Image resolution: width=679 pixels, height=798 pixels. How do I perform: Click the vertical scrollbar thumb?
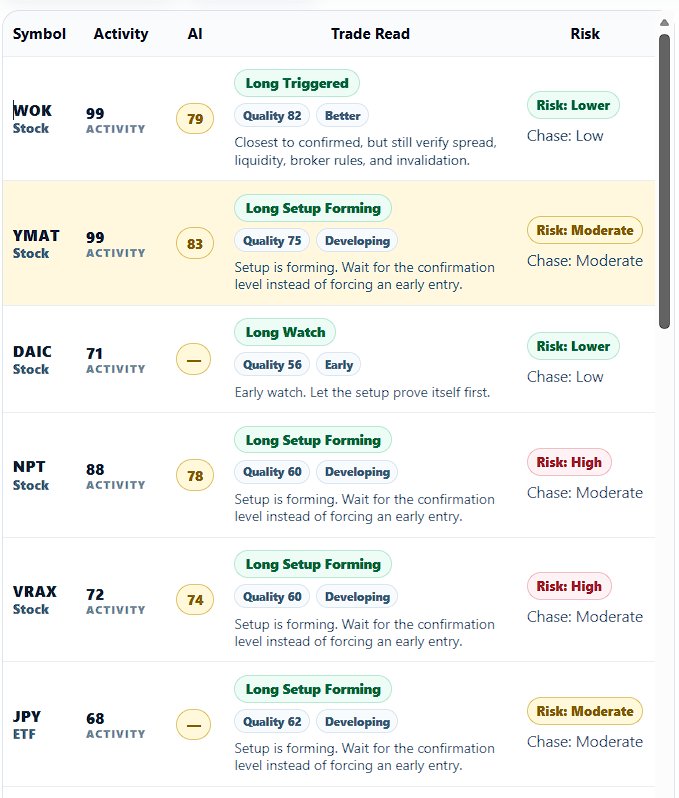point(664,182)
